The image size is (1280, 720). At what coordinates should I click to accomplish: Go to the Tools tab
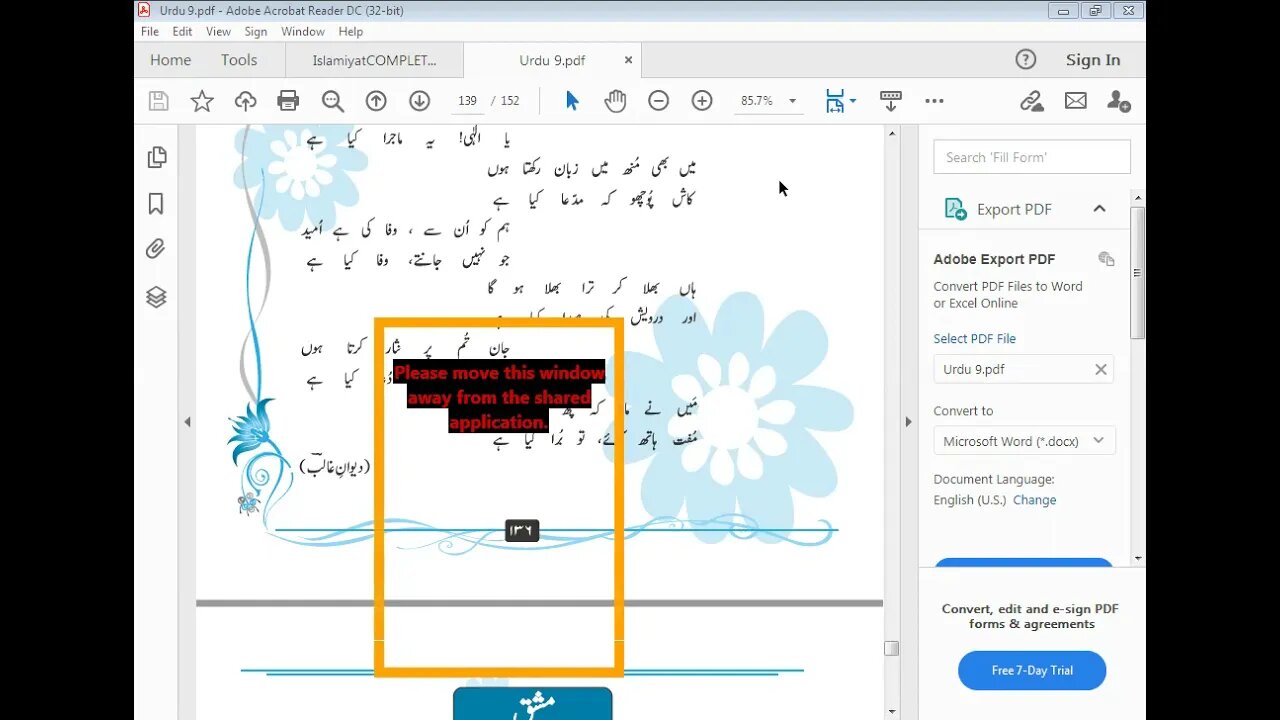click(x=239, y=60)
